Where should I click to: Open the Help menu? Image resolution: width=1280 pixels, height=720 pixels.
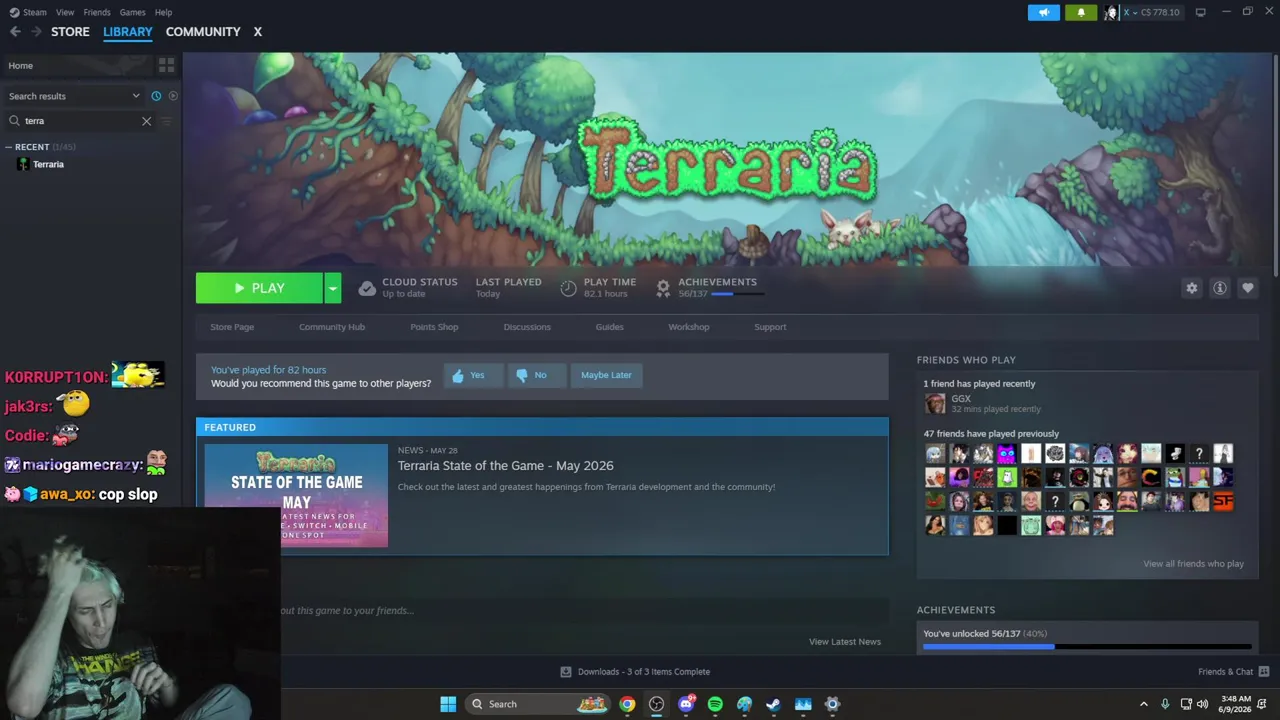pos(163,12)
